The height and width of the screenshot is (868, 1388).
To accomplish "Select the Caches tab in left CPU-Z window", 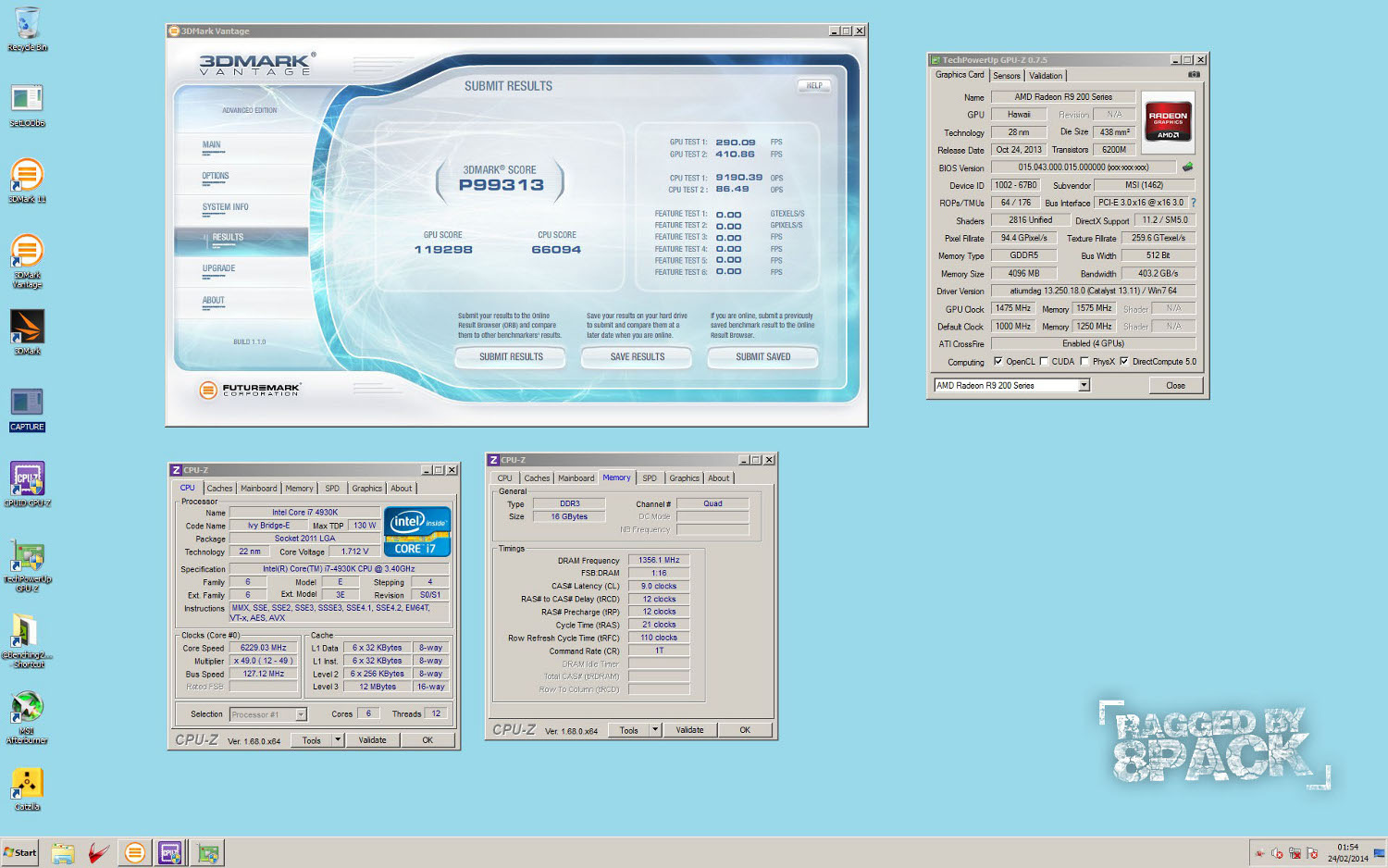I will tap(219, 489).
